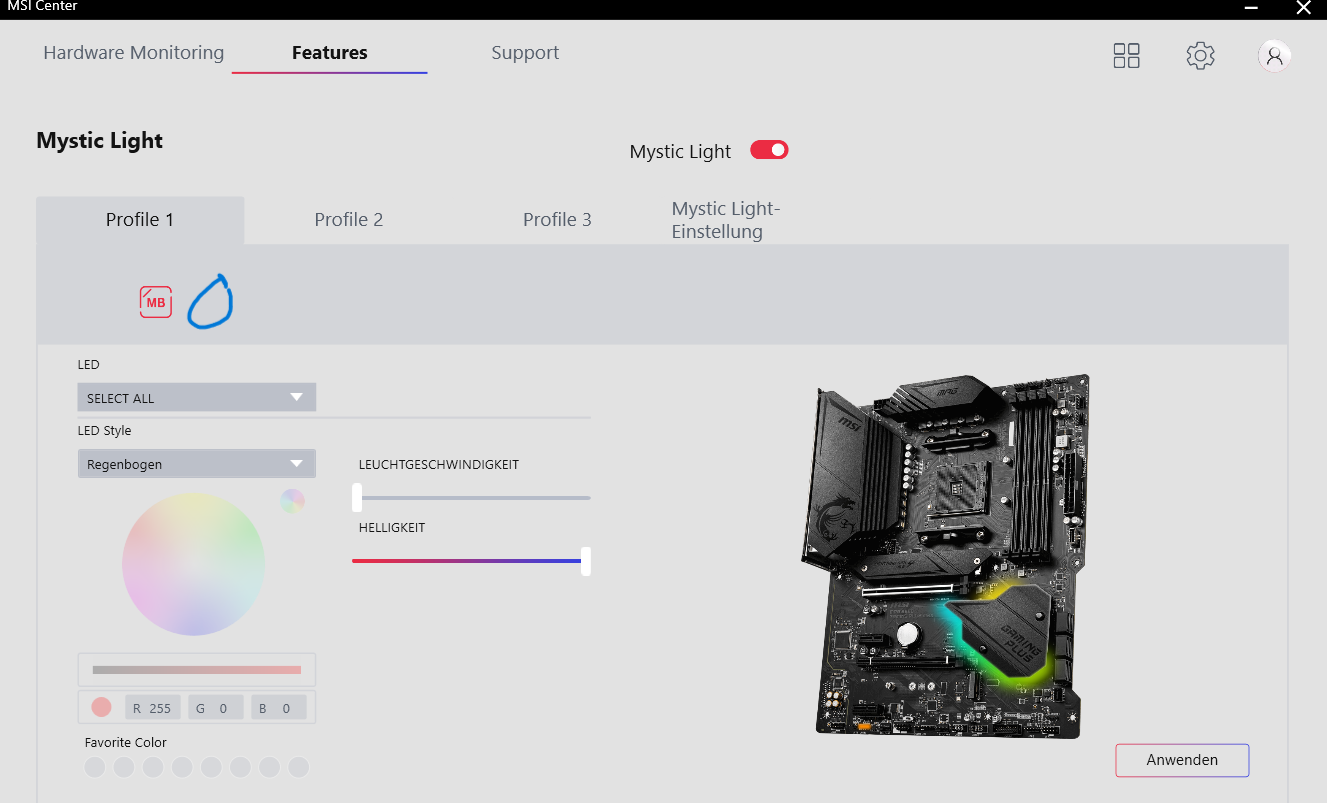The image size is (1327, 803).
Task: Pick a color on the color wheel
Action: (194, 564)
